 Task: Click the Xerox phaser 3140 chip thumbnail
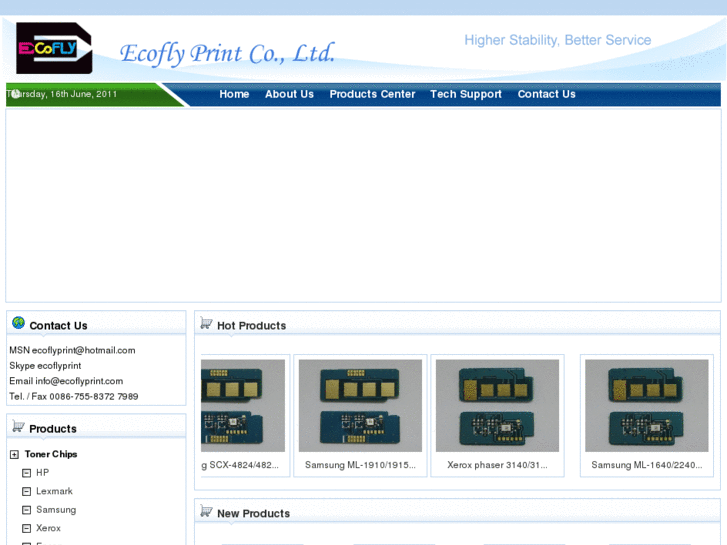tap(497, 405)
